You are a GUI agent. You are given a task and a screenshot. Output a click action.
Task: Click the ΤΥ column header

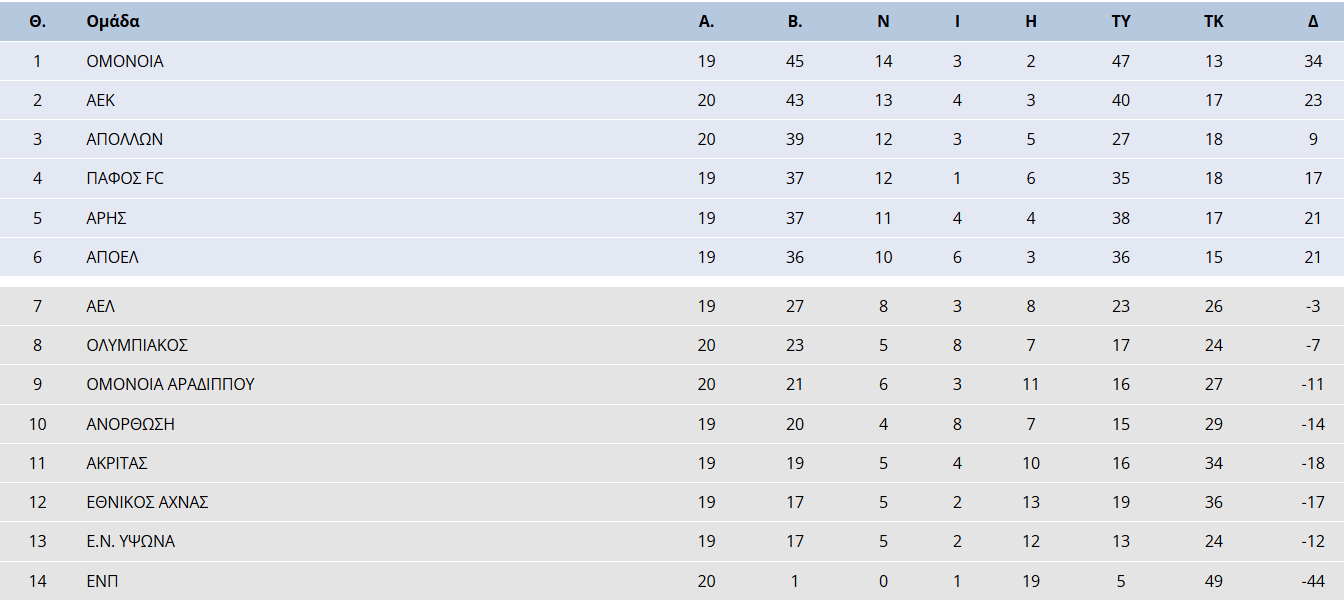tap(1121, 21)
